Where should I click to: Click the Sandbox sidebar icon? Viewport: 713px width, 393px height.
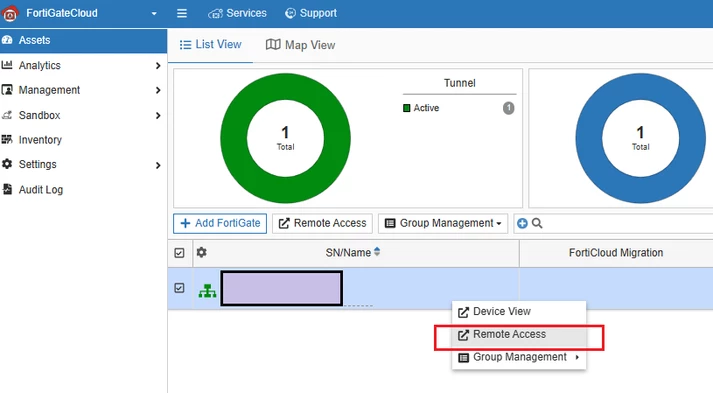(x=7, y=115)
